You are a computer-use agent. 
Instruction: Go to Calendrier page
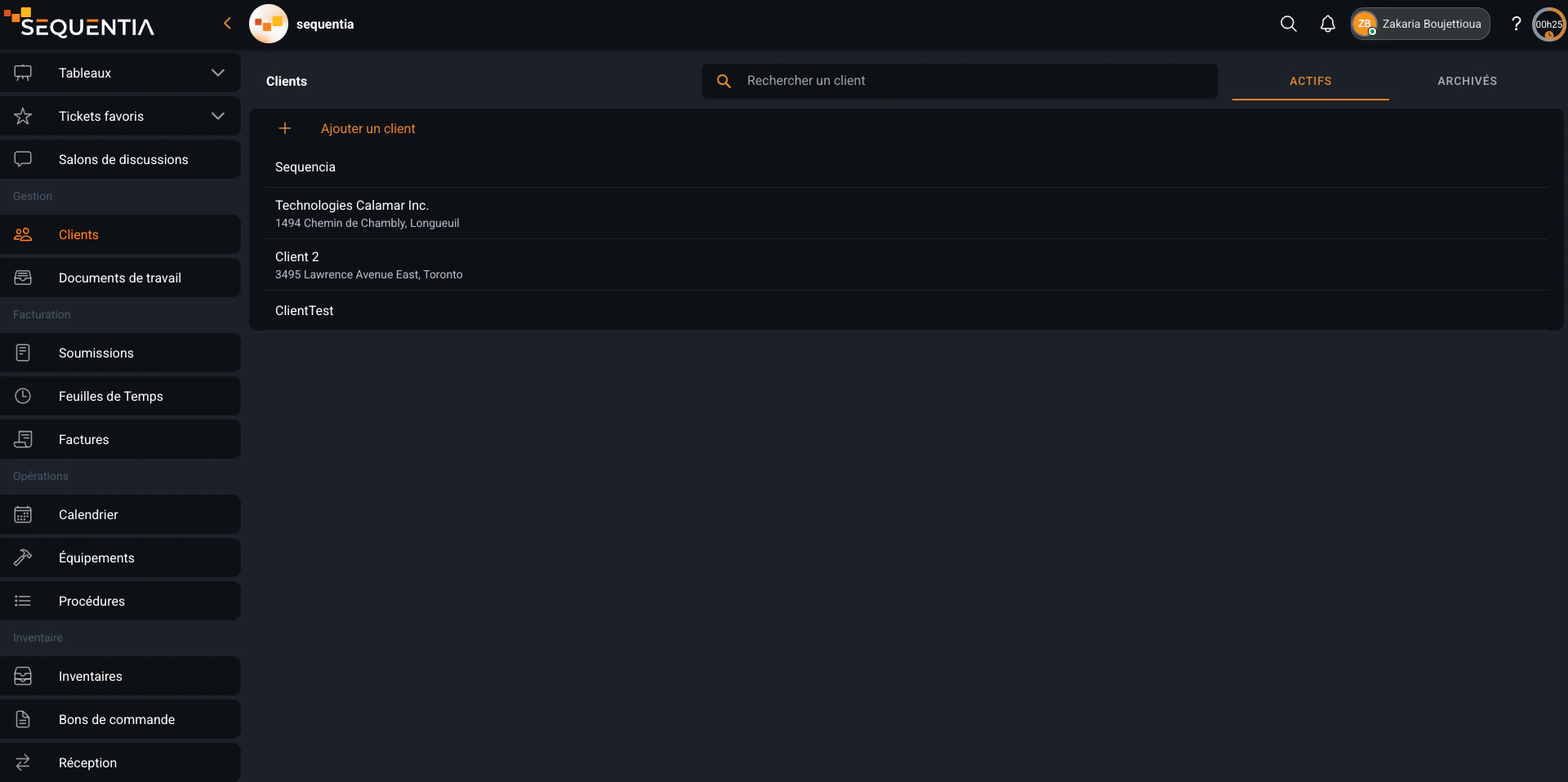tap(120, 514)
